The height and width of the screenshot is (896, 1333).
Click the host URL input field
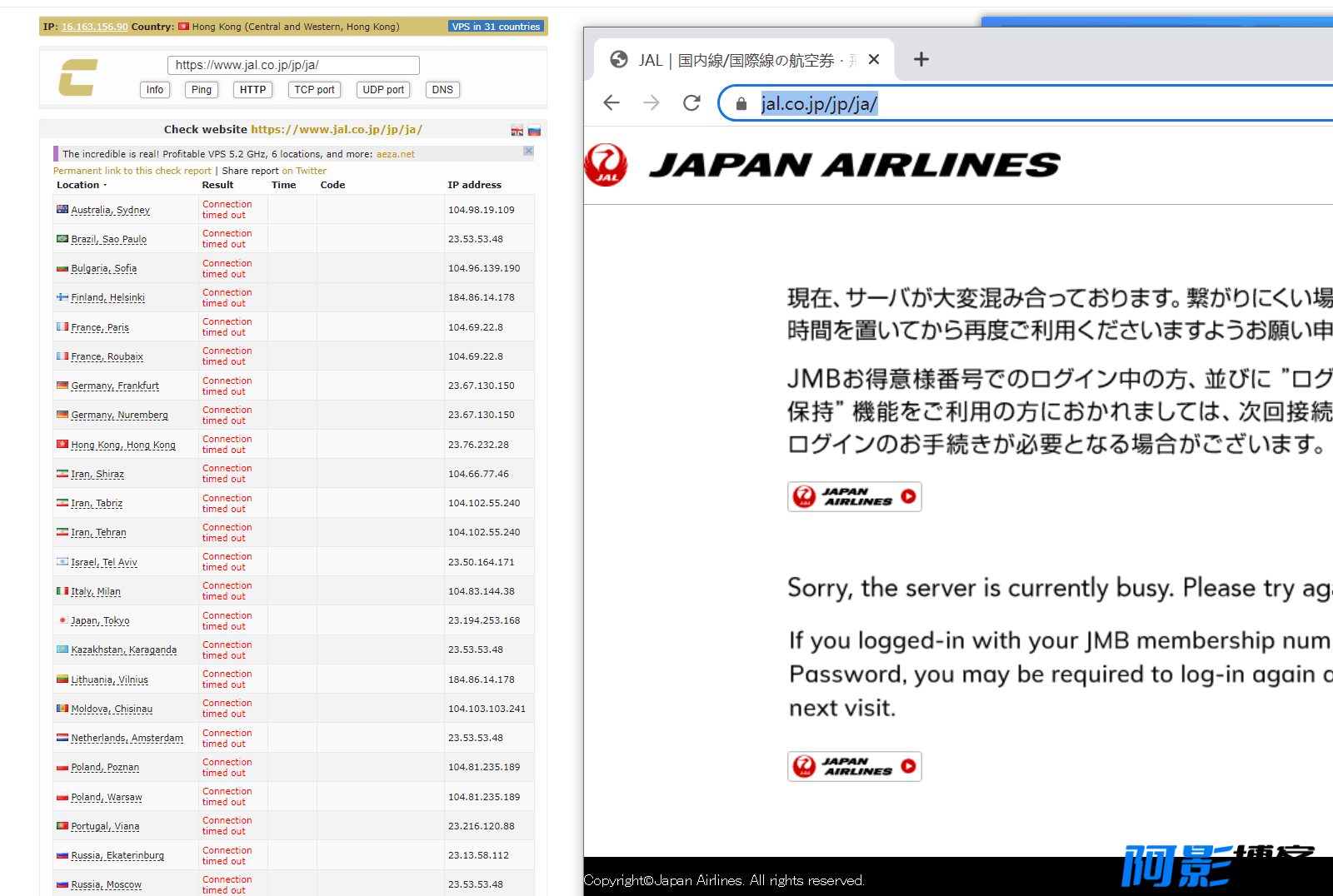(x=293, y=65)
